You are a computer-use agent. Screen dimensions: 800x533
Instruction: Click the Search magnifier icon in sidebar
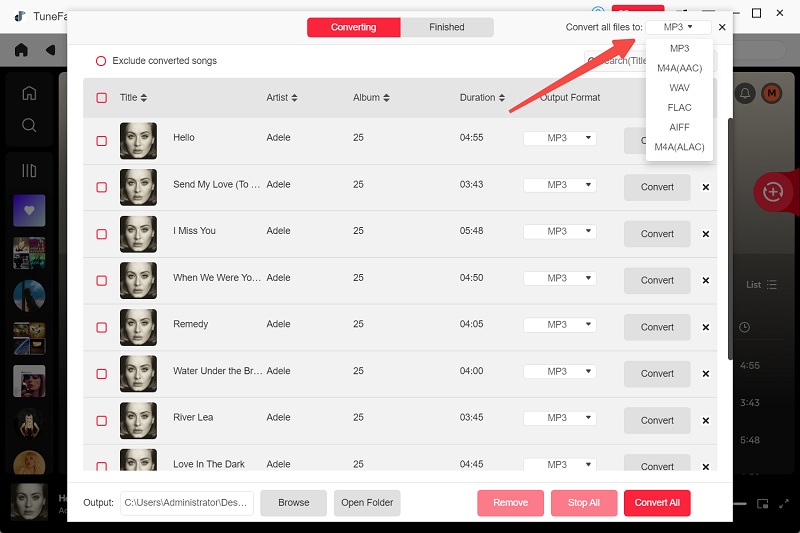point(29,125)
